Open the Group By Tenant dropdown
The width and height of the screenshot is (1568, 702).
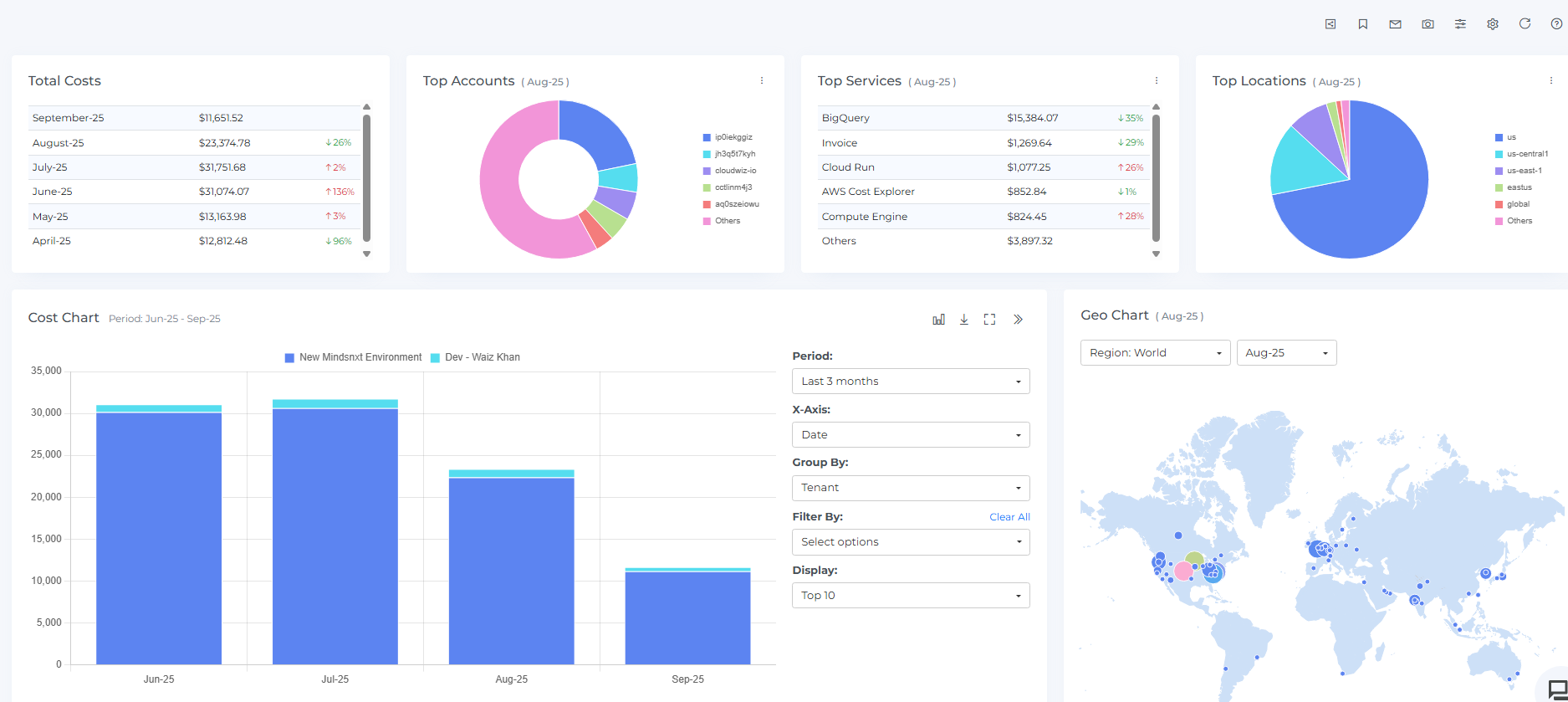coord(910,488)
